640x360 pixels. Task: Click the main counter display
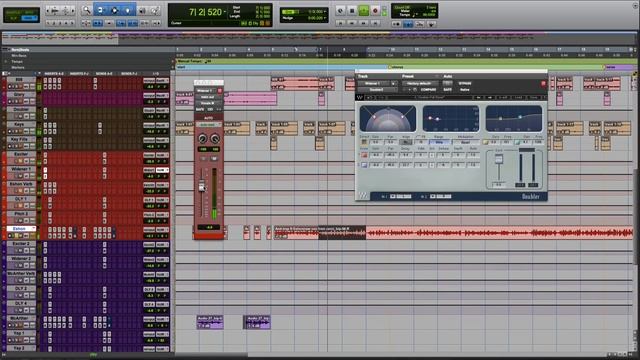click(207, 12)
